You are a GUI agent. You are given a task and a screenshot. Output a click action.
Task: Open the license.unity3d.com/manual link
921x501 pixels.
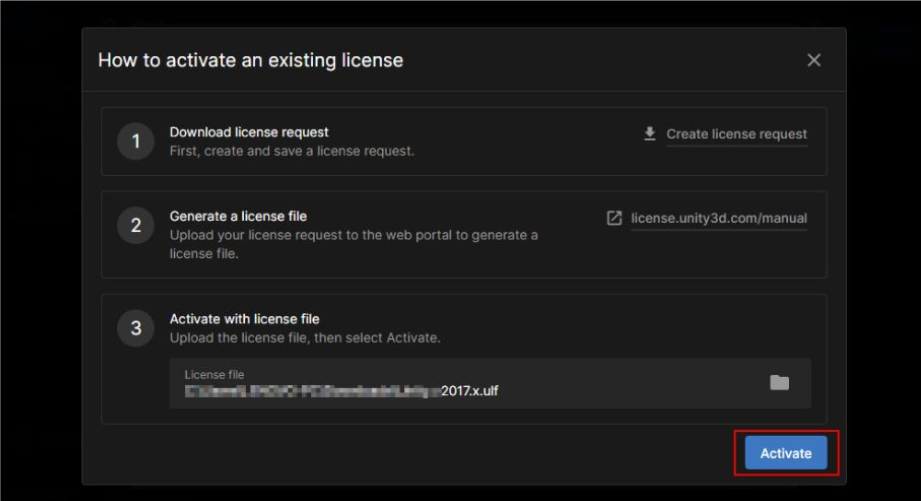(x=718, y=218)
